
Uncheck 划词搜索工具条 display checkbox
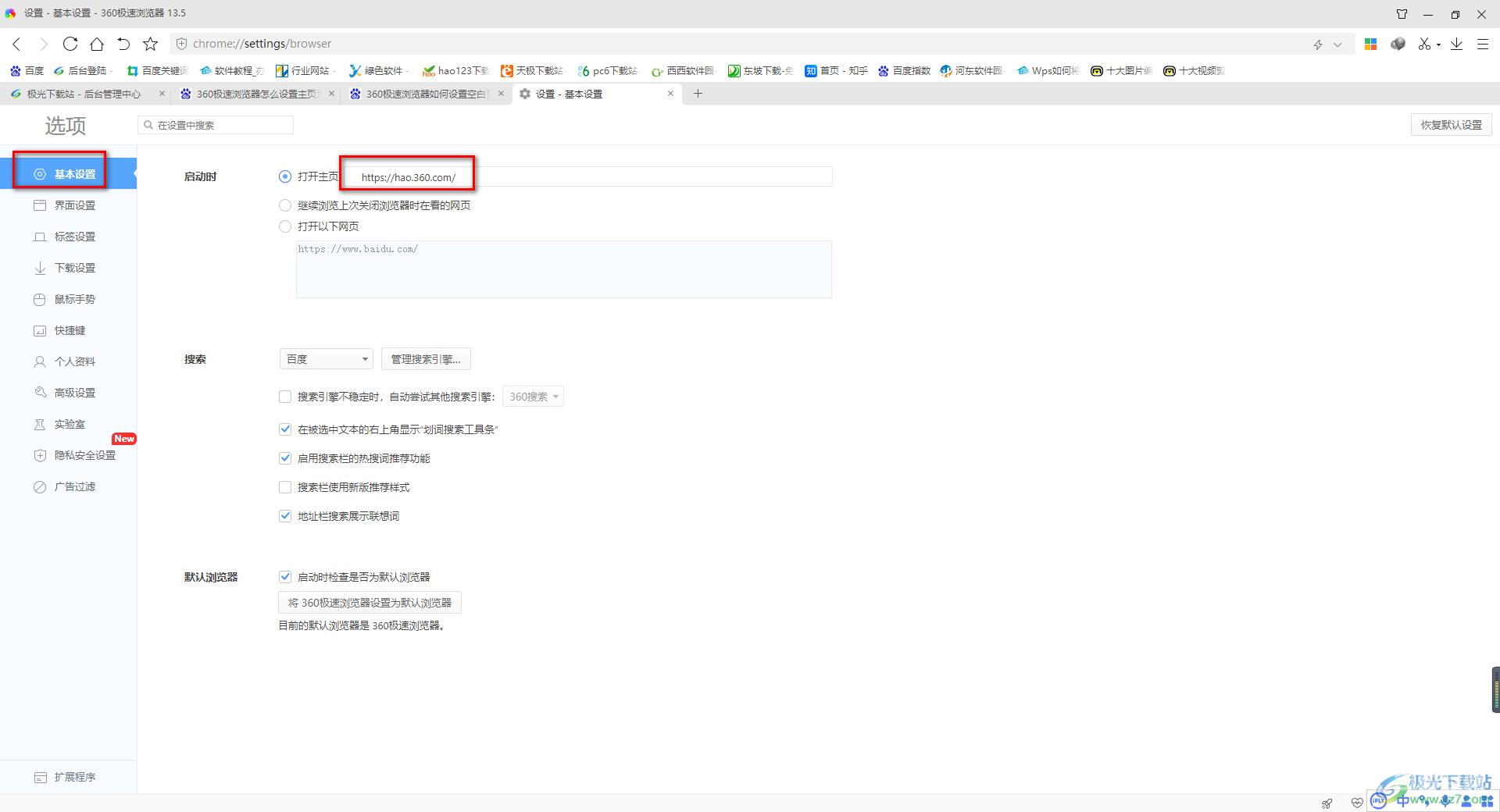285,429
